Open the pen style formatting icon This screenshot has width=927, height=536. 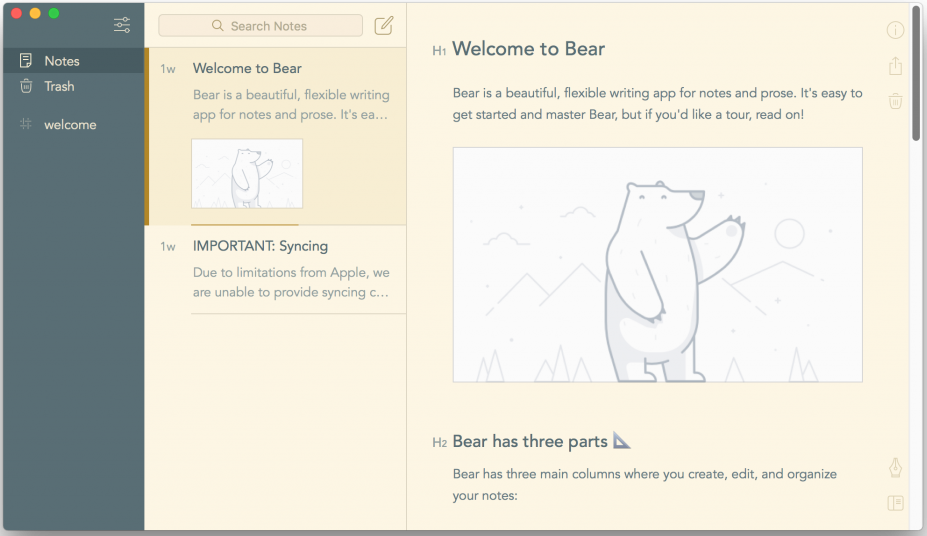(x=895, y=467)
